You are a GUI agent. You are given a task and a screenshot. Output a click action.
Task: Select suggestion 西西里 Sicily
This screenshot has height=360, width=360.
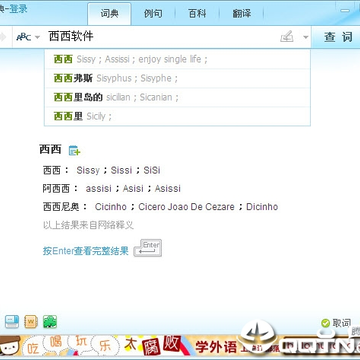177,116
